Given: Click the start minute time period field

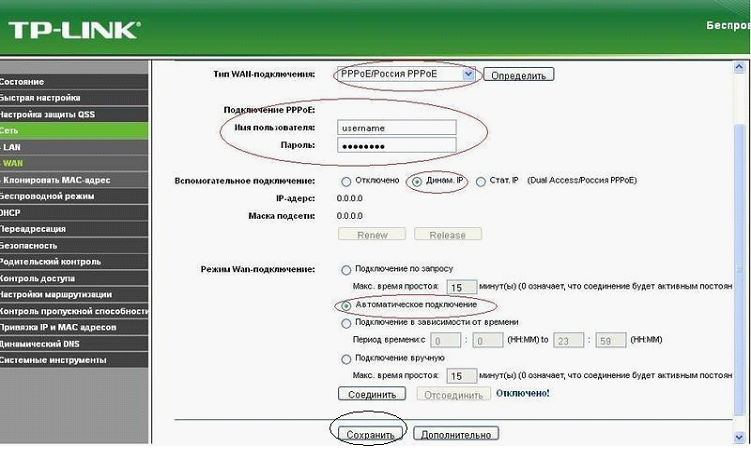Looking at the screenshot, I should point(488,340).
